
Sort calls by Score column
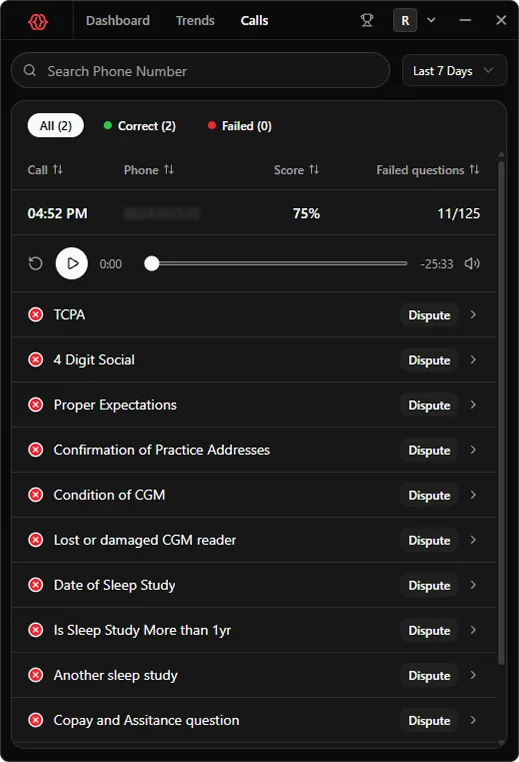(296, 170)
